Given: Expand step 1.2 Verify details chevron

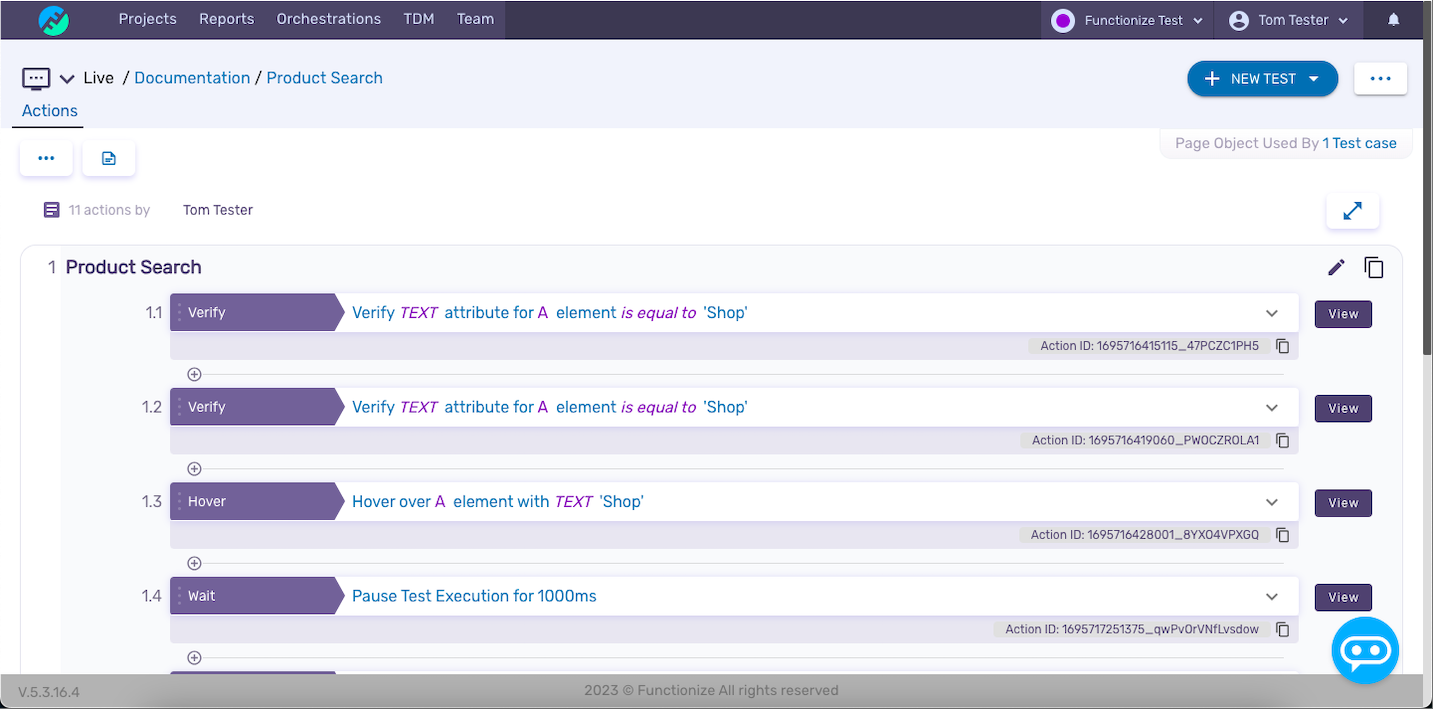Looking at the screenshot, I should [1272, 407].
